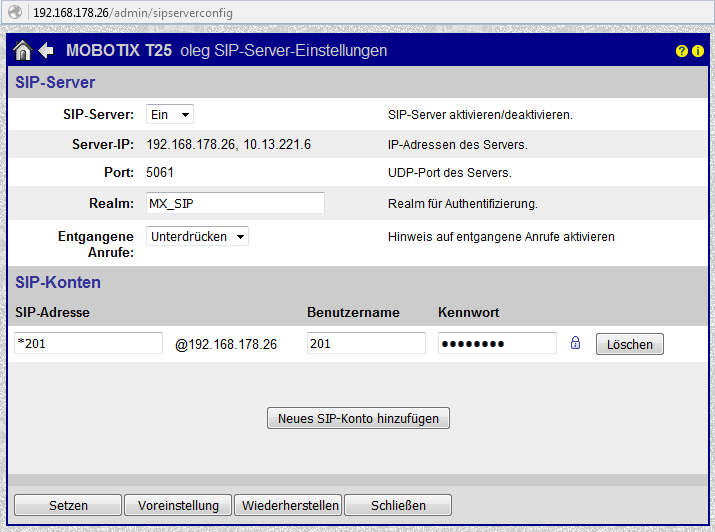The height and width of the screenshot is (532, 715).
Task: Click 'UDP-Port des Servers.' description
Action: point(450,173)
